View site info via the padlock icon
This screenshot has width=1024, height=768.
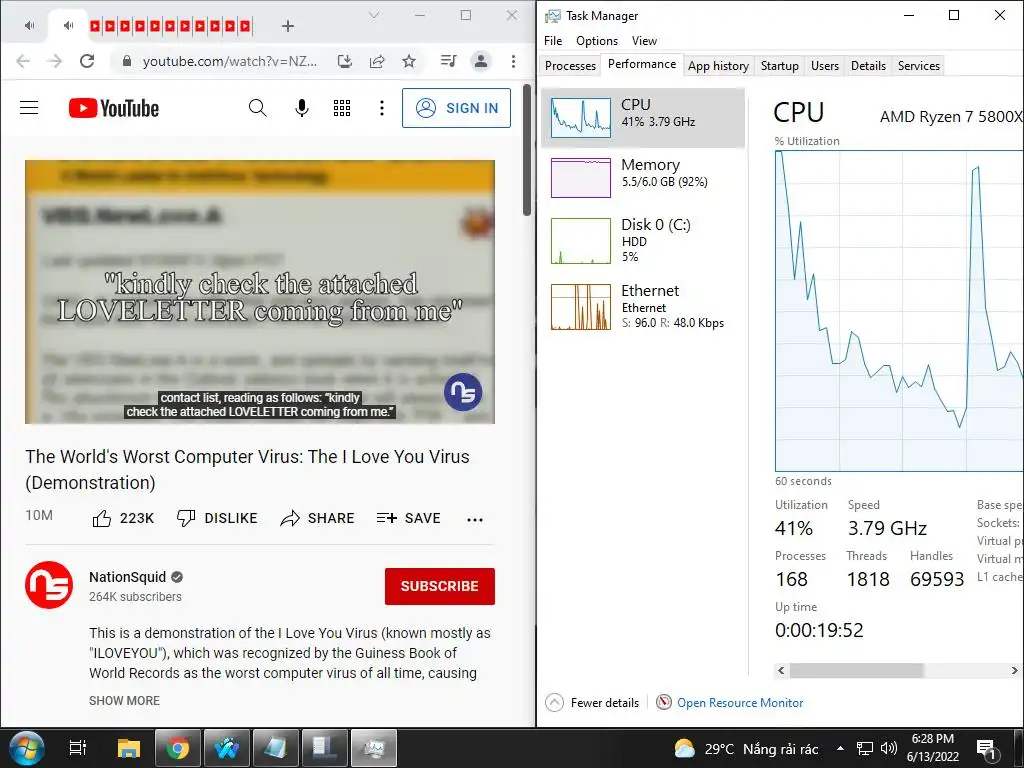[x=127, y=61]
